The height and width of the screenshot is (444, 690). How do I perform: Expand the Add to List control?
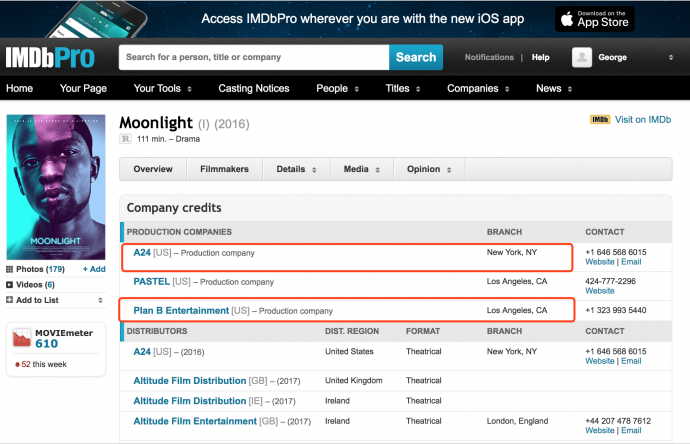[x=99, y=300]
